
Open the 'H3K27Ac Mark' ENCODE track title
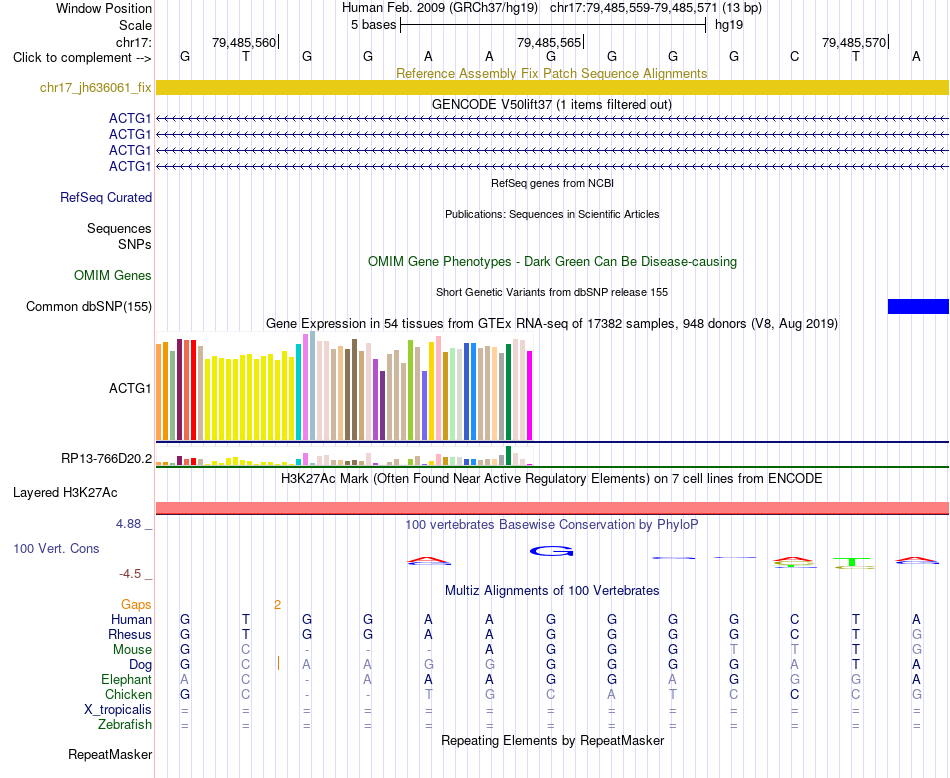coord(552,479)
